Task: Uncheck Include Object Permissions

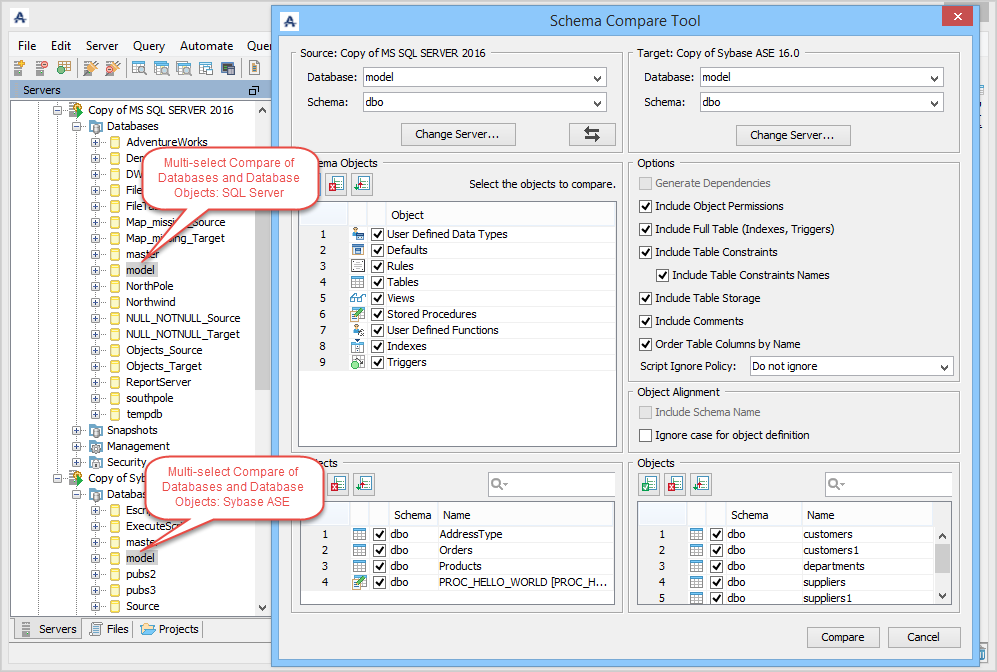Action: 645,206
